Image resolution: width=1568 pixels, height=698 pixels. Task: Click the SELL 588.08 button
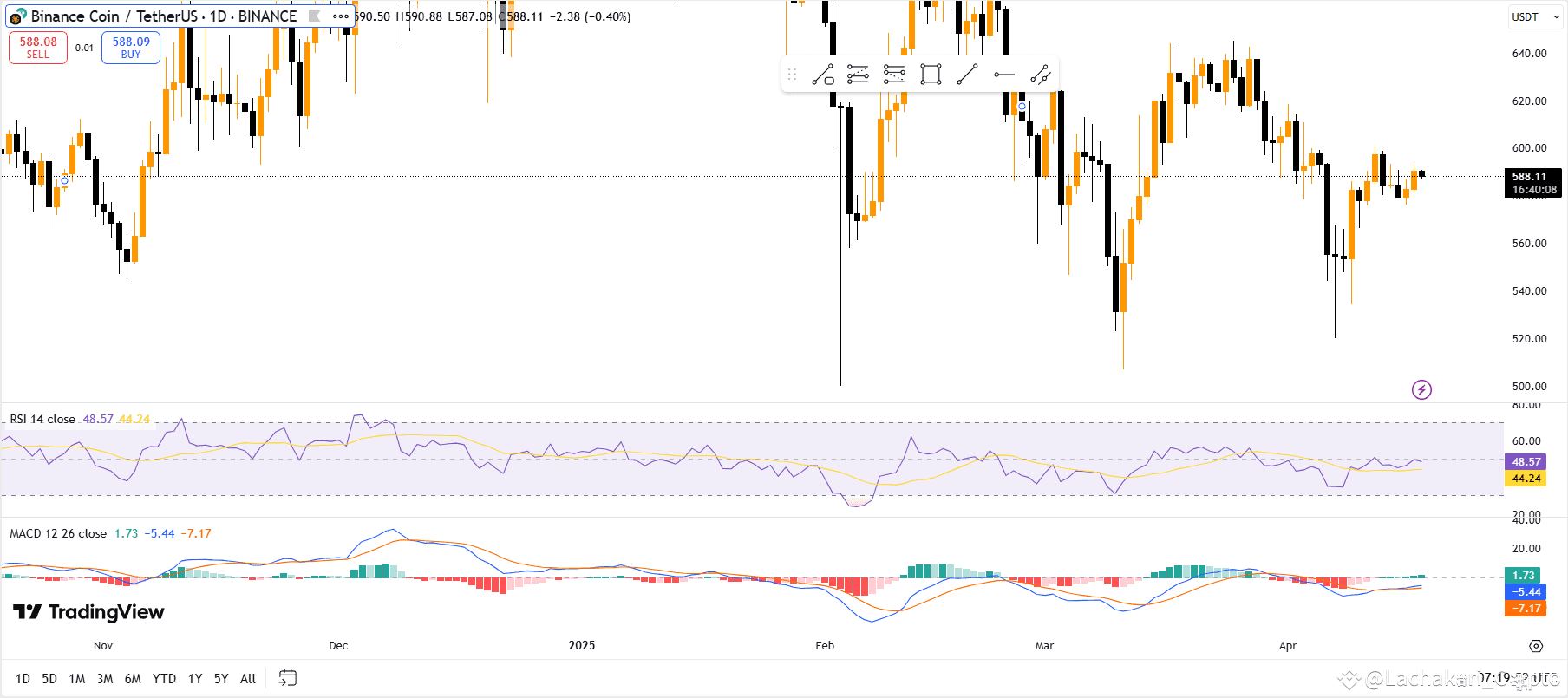point(38,48)
